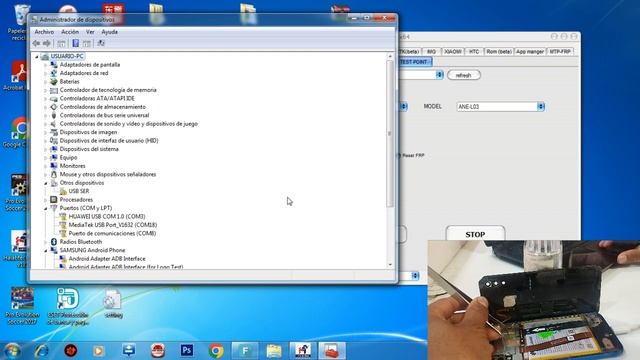Click the scrollbar down arrow in Device Manager

[390, 264]
